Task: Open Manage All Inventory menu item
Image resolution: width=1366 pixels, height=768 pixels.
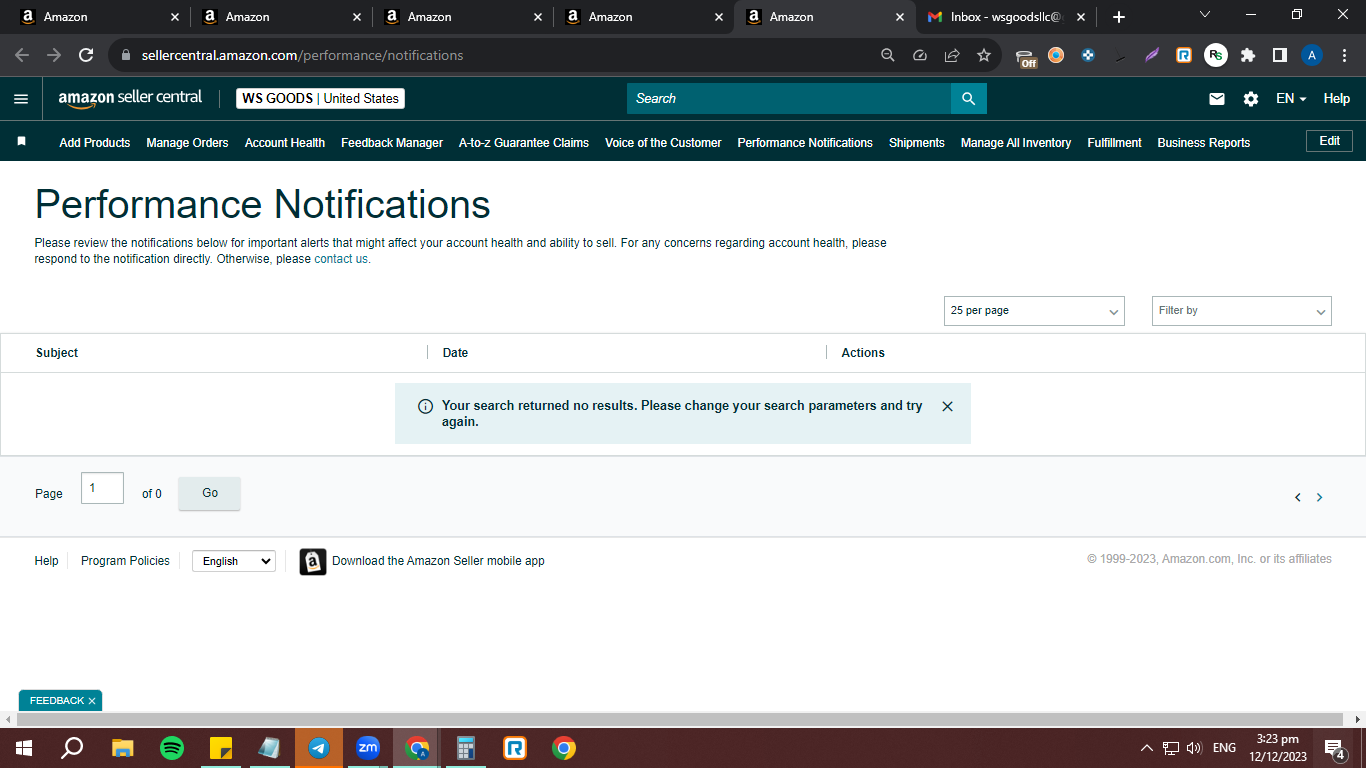Action: point(1016,143)
